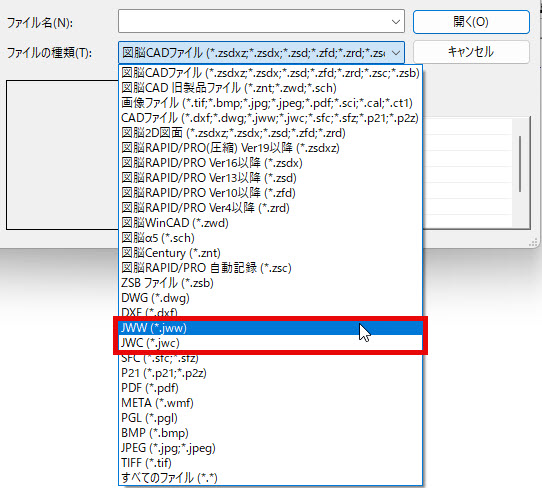The image size is (542, 488).
Task: Click the キャンセル button
Action: click(471, 52)
